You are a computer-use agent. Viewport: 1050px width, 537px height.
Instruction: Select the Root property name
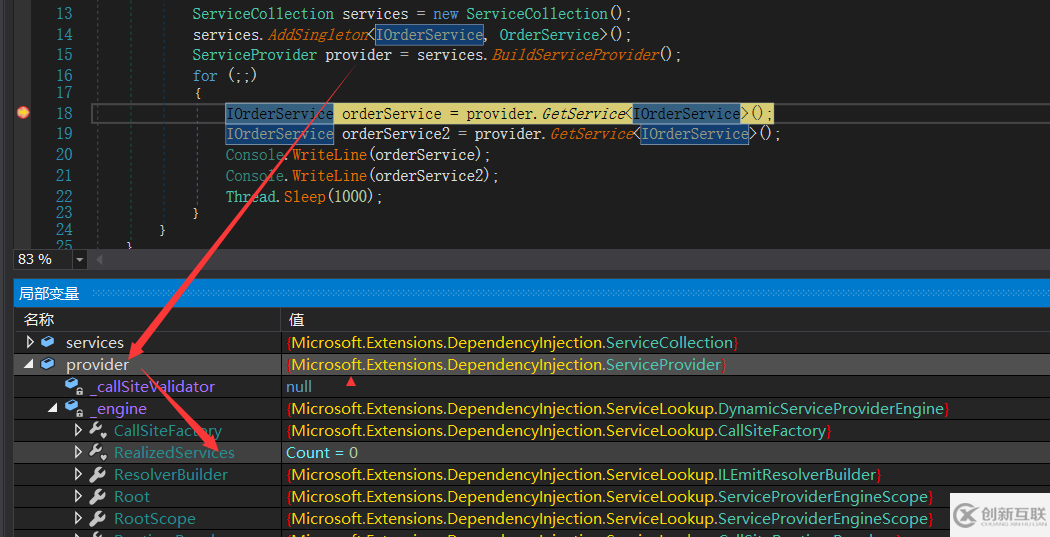(132, 497)
